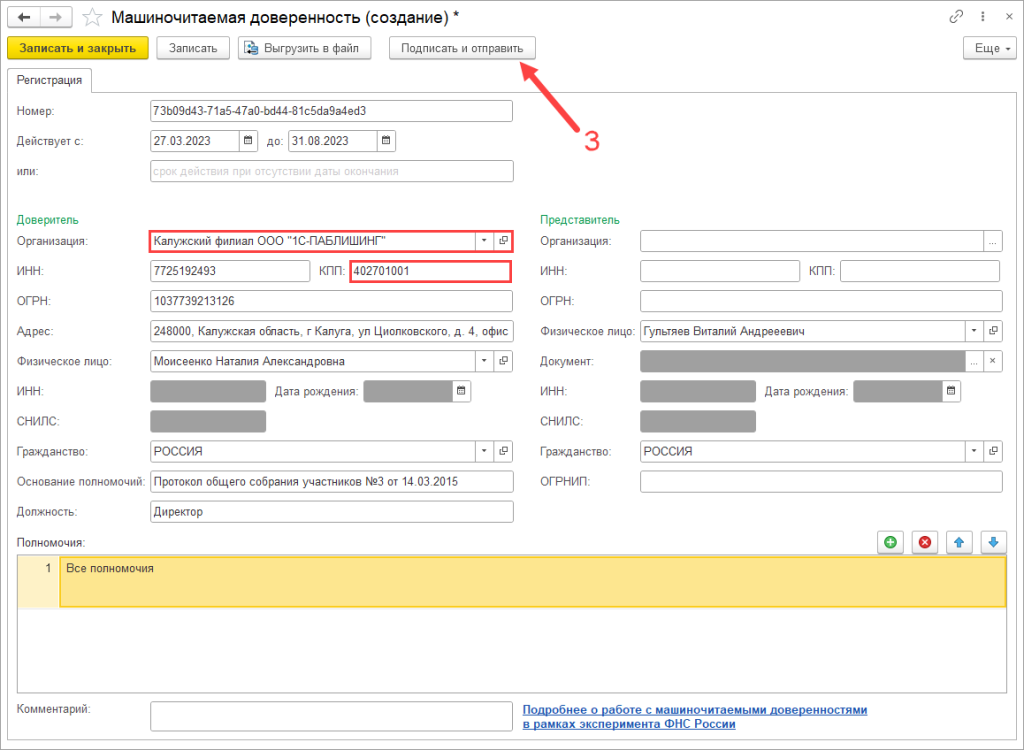Image resolution: width=1024 pixels, height=750 pixels.
Task: Click the validity period 'или' field
Action: (332, 171)
